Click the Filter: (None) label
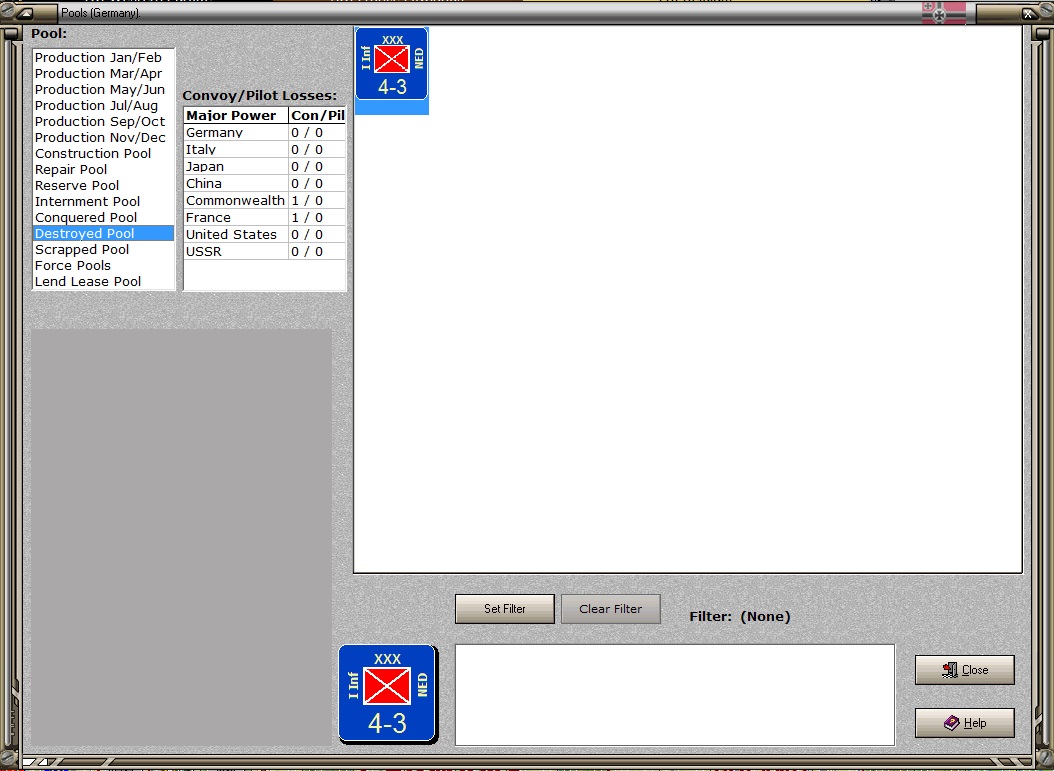The width and height of the screenshot is (1054, 771). [739, 616]
